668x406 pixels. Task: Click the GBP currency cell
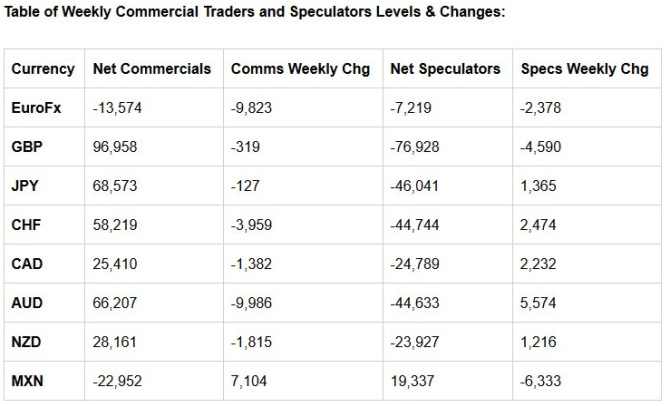coord(27,147)
